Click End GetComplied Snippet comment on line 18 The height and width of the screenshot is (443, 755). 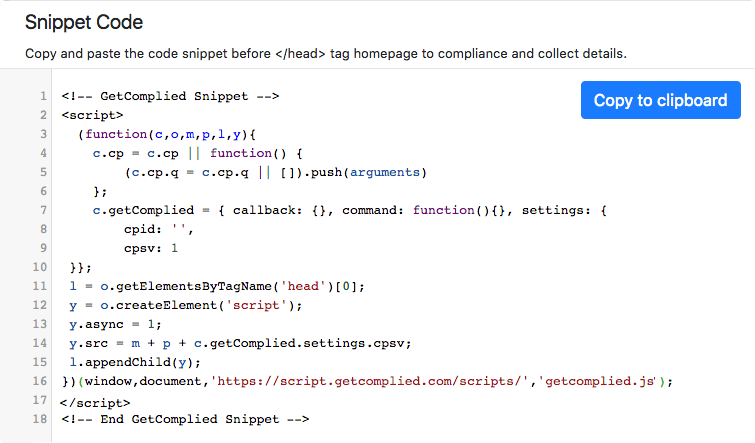[x=185, y=419]
